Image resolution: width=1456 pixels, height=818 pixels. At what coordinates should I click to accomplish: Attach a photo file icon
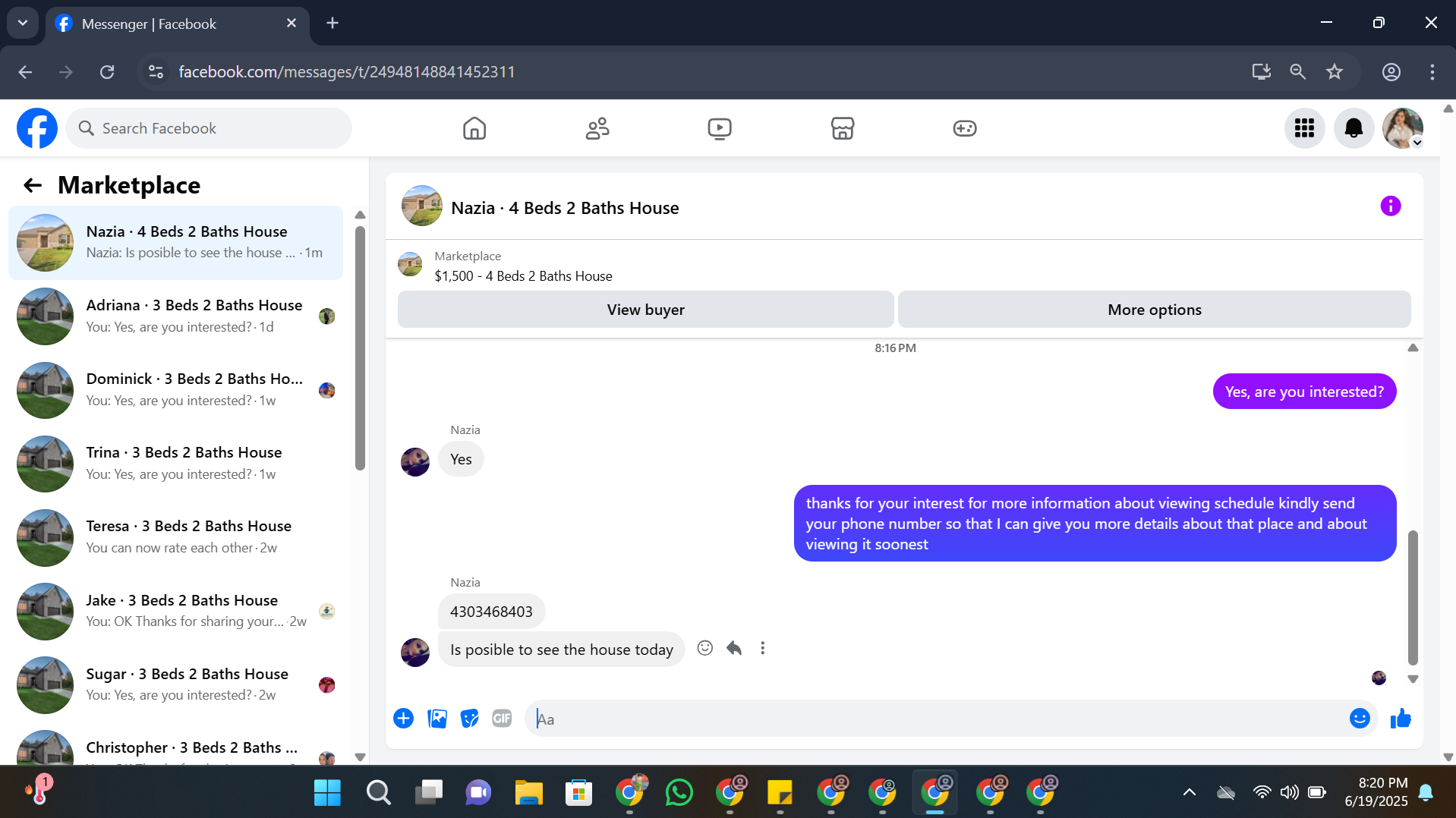pos(437,719)
